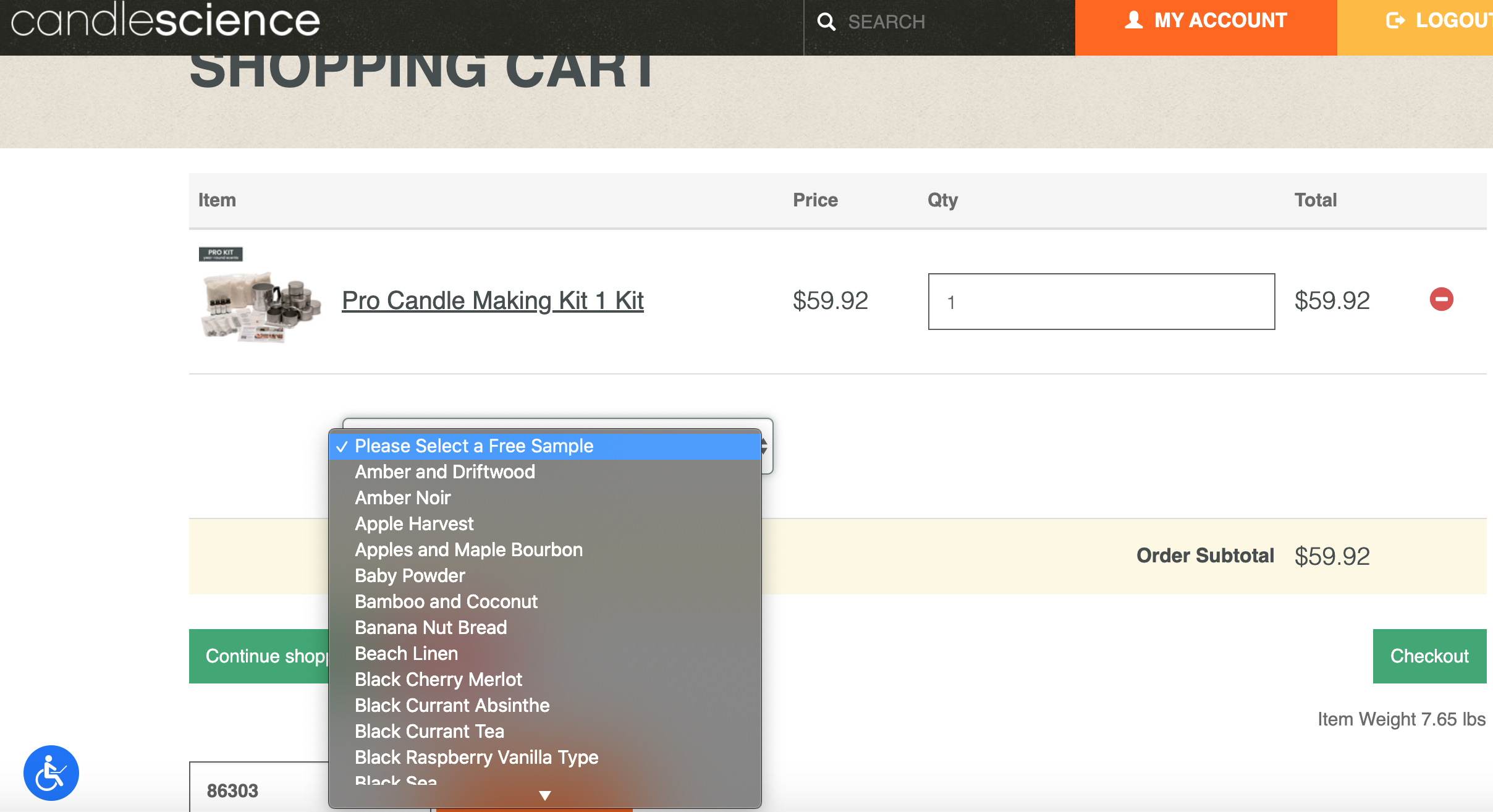Focus the Search field in header
Screen dimensions: 1493x812
[x=939, y=22]
